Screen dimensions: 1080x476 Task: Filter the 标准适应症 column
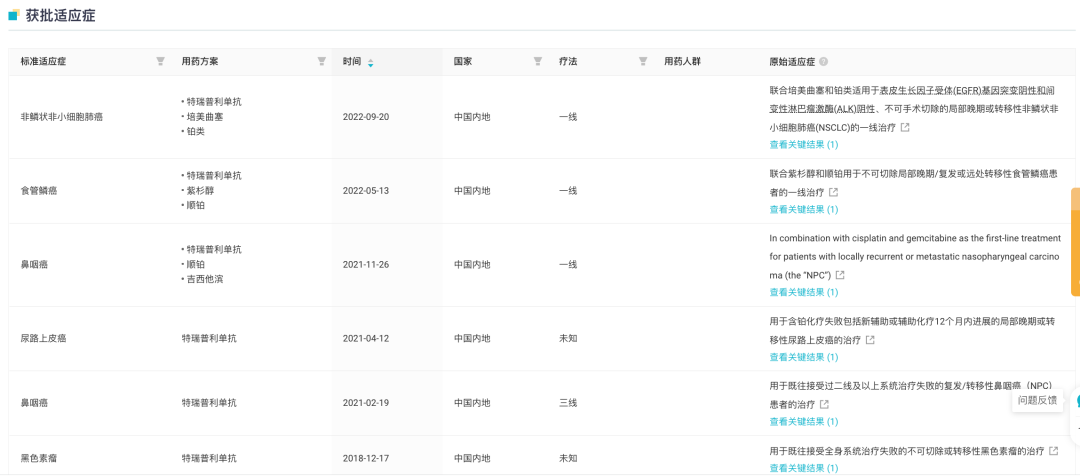(160, 61)
